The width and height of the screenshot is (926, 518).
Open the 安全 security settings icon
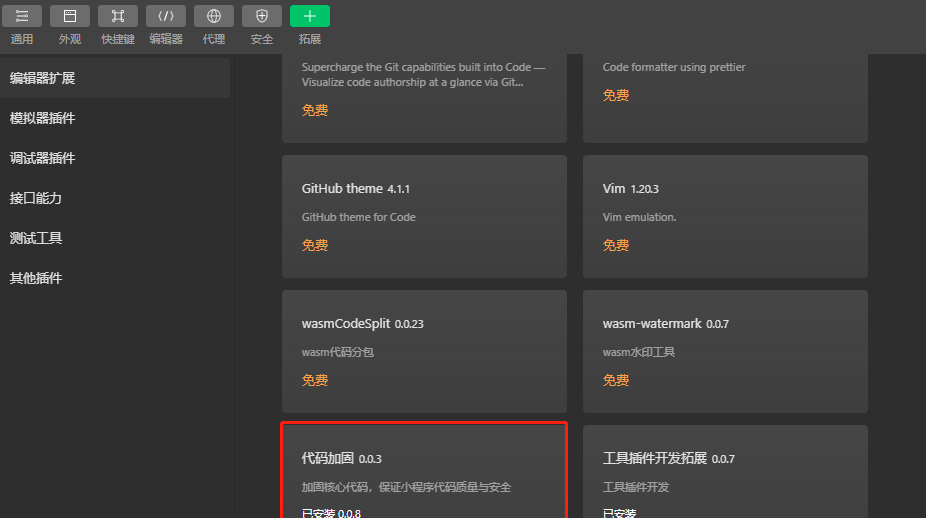262,16
